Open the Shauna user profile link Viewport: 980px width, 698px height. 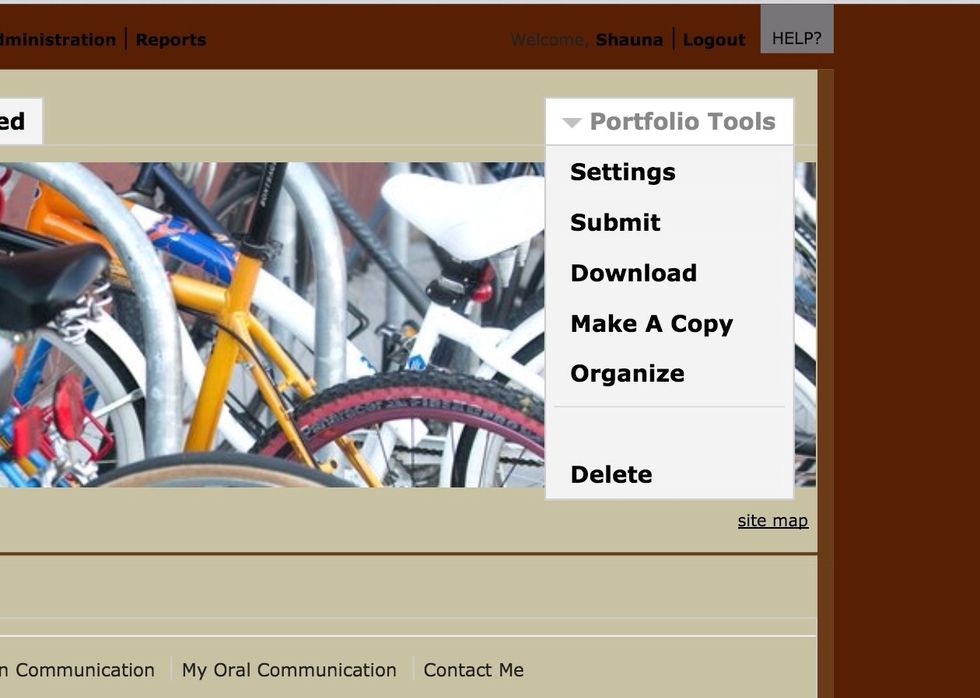click(x=629, y=40)
